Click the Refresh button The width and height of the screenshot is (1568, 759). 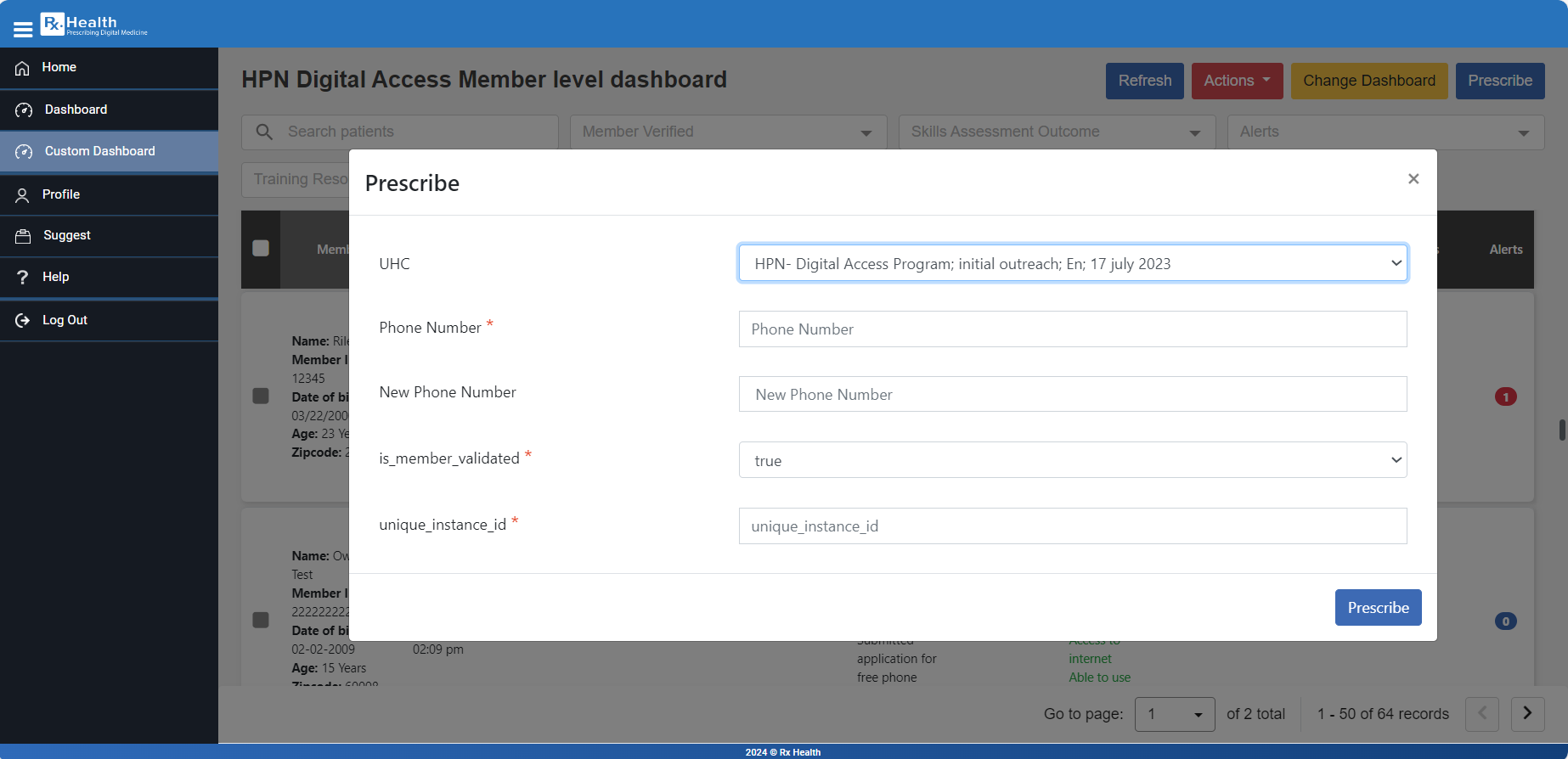pos(1145,81)
